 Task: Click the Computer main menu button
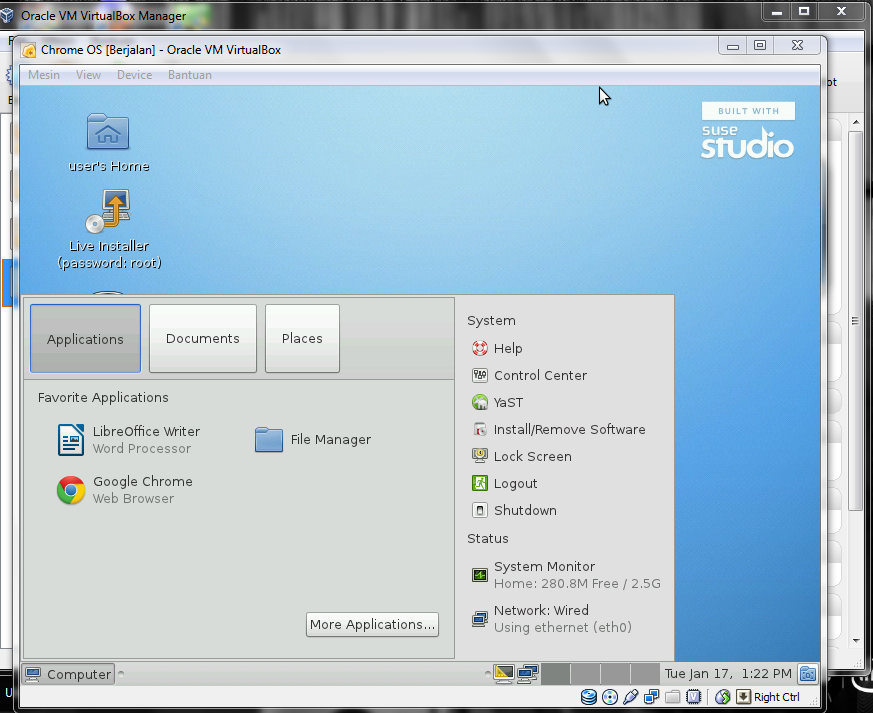click(68, 674)
